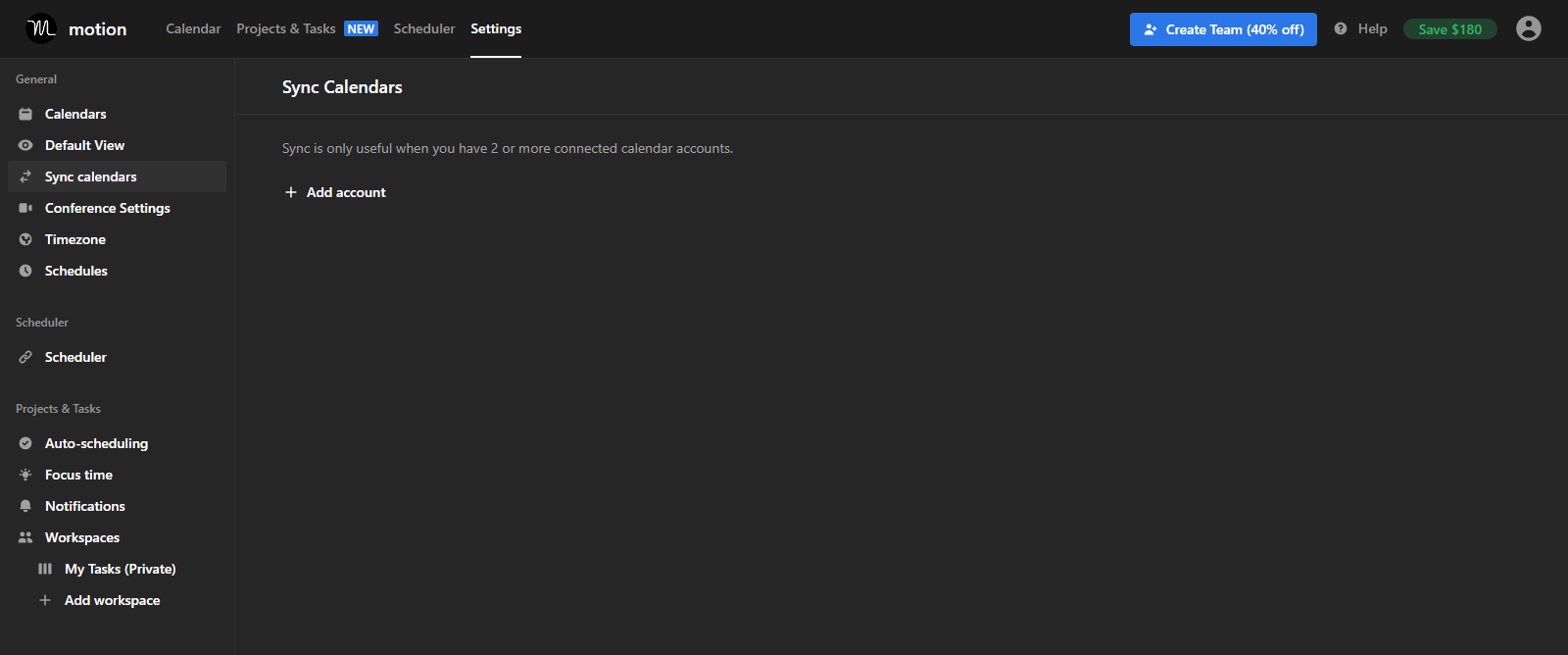
Task: Open Conference Settings
Action: click(x=117, y=208)
